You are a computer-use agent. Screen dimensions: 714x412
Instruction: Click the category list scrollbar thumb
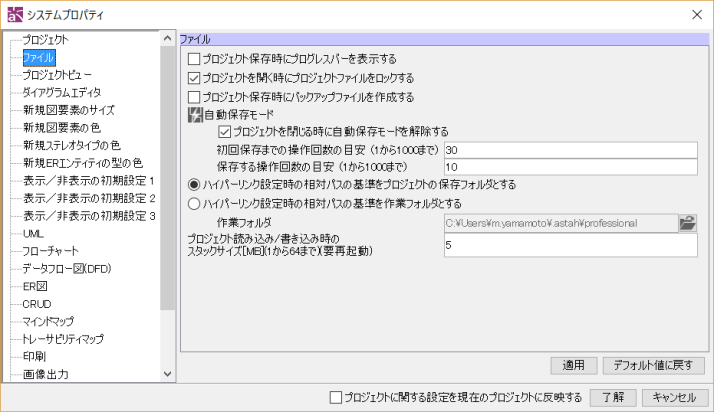pyautogui.click(x=168, y=178)
